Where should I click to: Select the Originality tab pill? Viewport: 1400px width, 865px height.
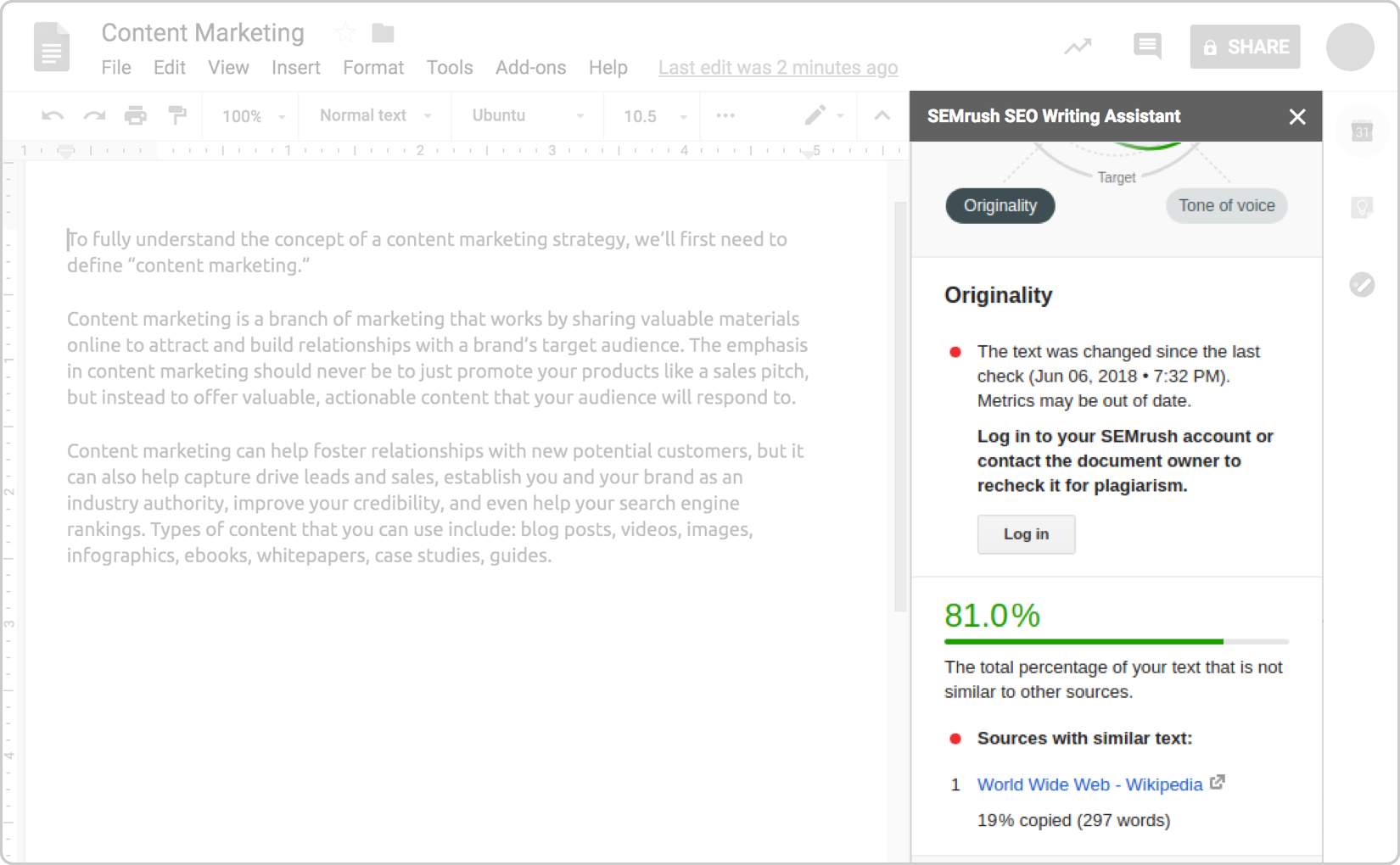tap(1000, 206)
